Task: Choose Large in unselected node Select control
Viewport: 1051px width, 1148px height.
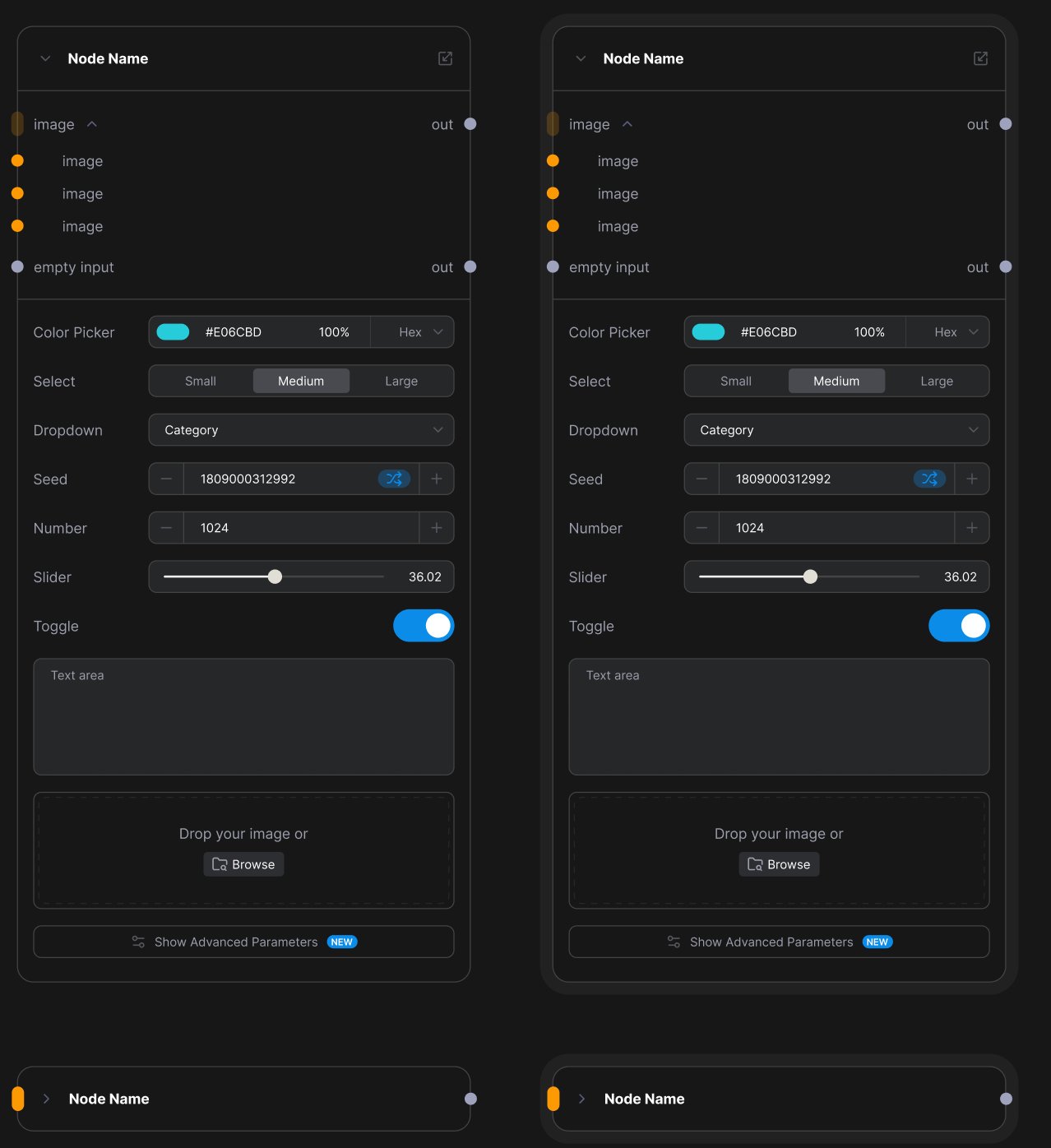Action: 401,381
